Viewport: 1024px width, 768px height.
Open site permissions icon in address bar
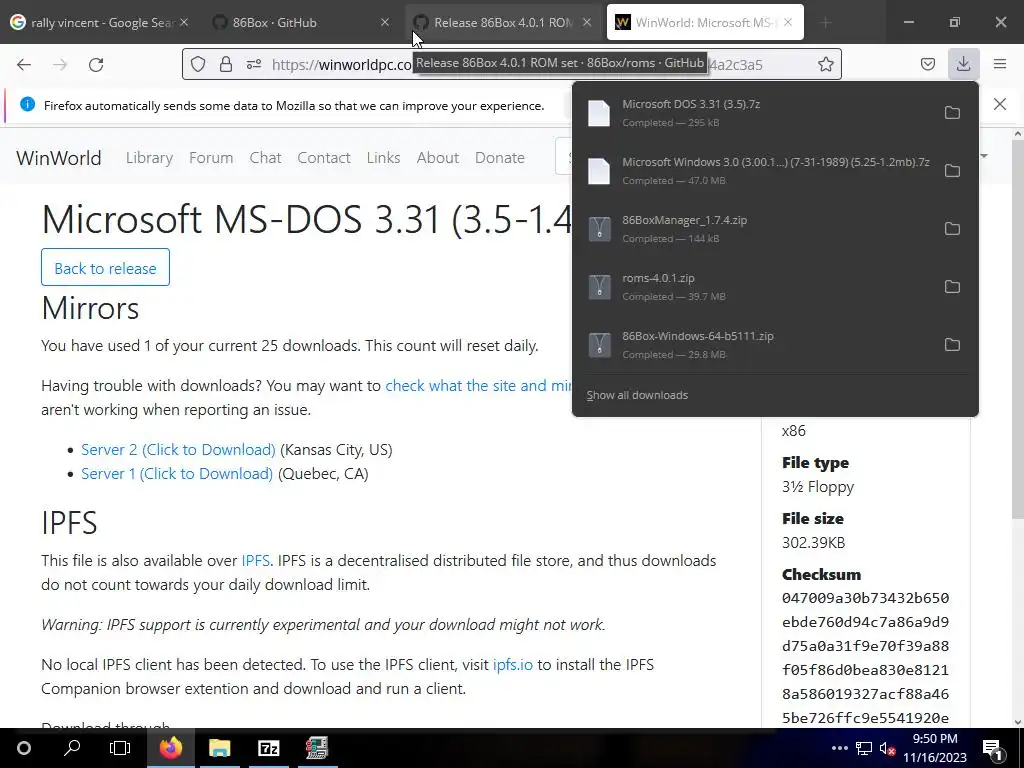(x=254, y=64)
